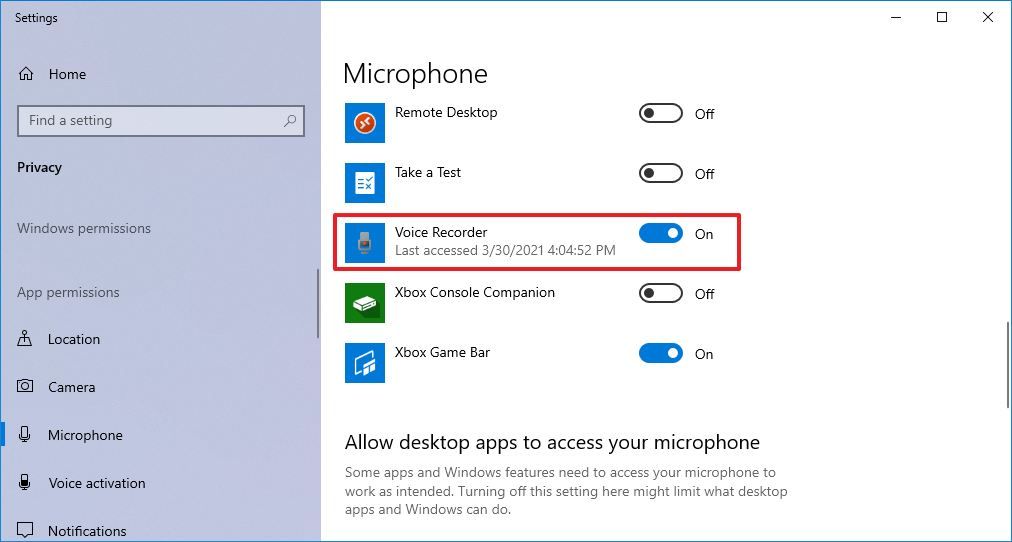Viewport: 1012px width, 542px height.
Task: Click the Take a Test app icon
Action: tap(365, 183)
